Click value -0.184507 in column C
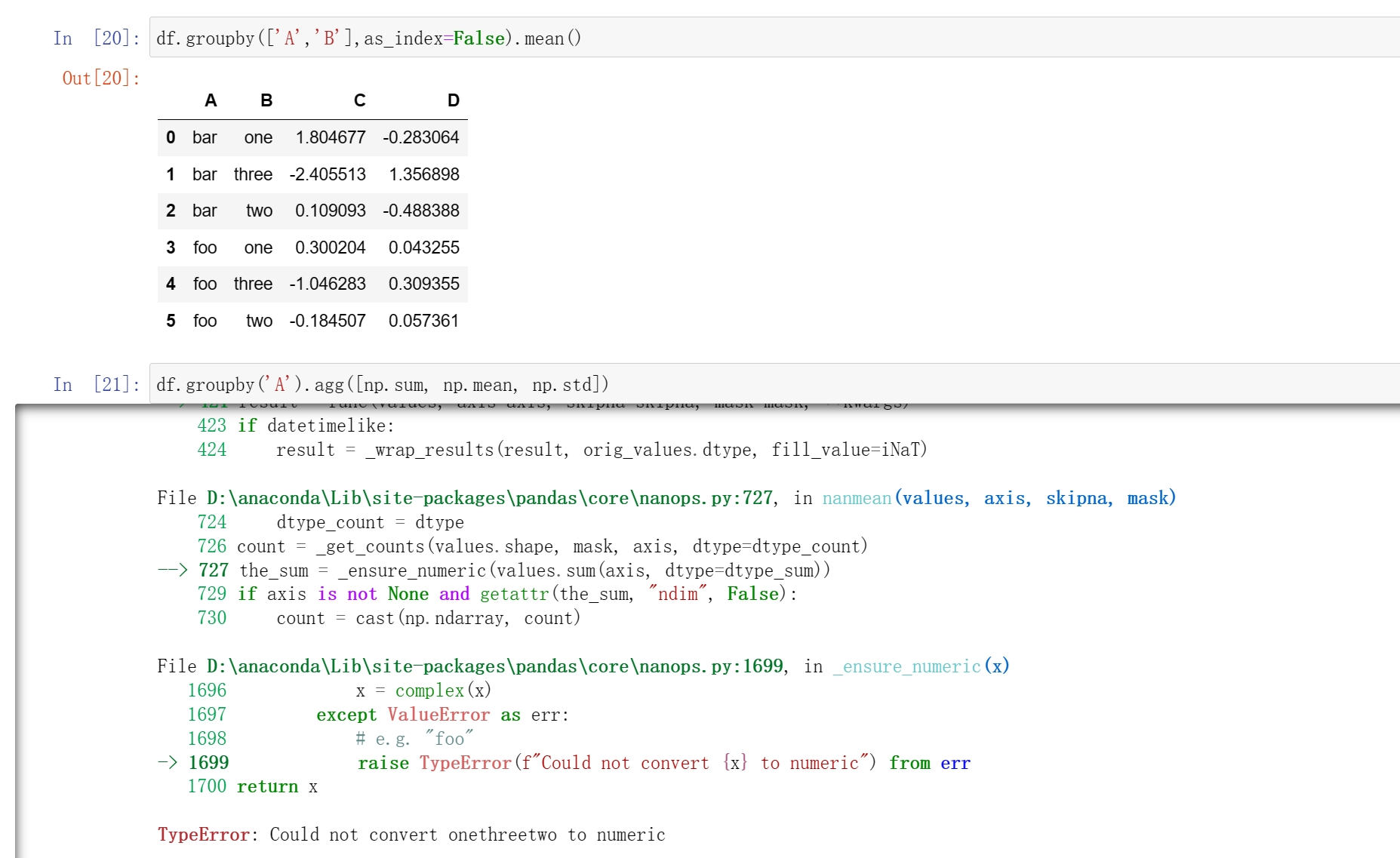The width and height of the screenshot is (1400, 858). [328, 321]
